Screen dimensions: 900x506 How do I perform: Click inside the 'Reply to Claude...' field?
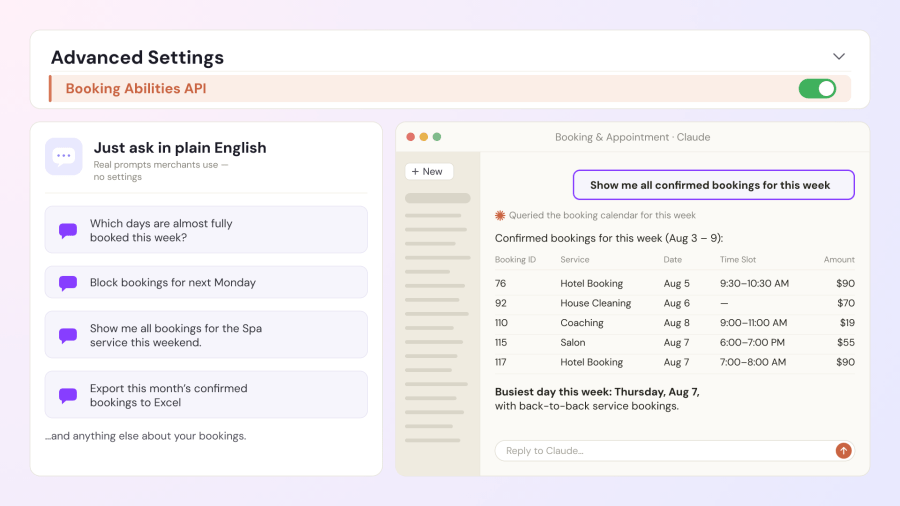(x=665, y=451)
